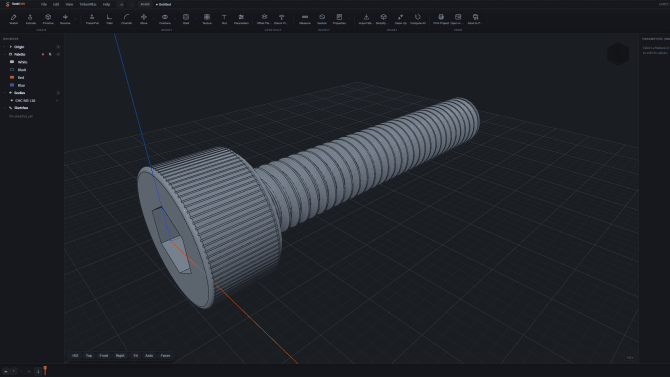The image size is (670, 377).
Task: Select the Shell tool
Action: pyautogui.click(x=186, y=19)
